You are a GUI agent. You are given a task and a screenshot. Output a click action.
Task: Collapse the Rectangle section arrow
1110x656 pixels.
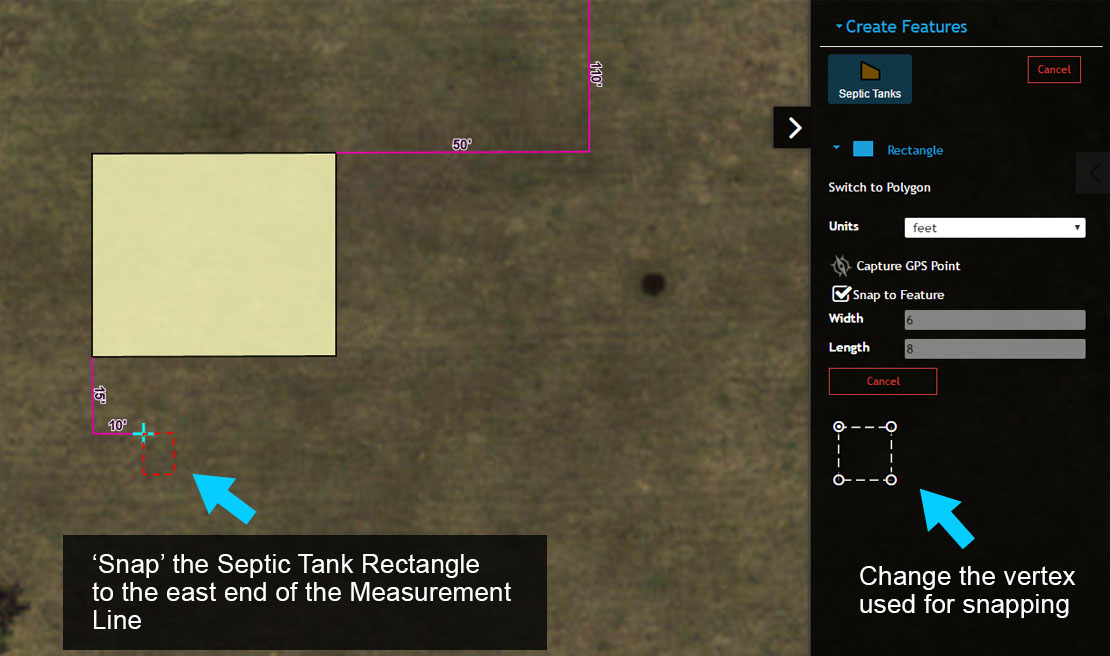pyautogui.click(x=837, y=149)
